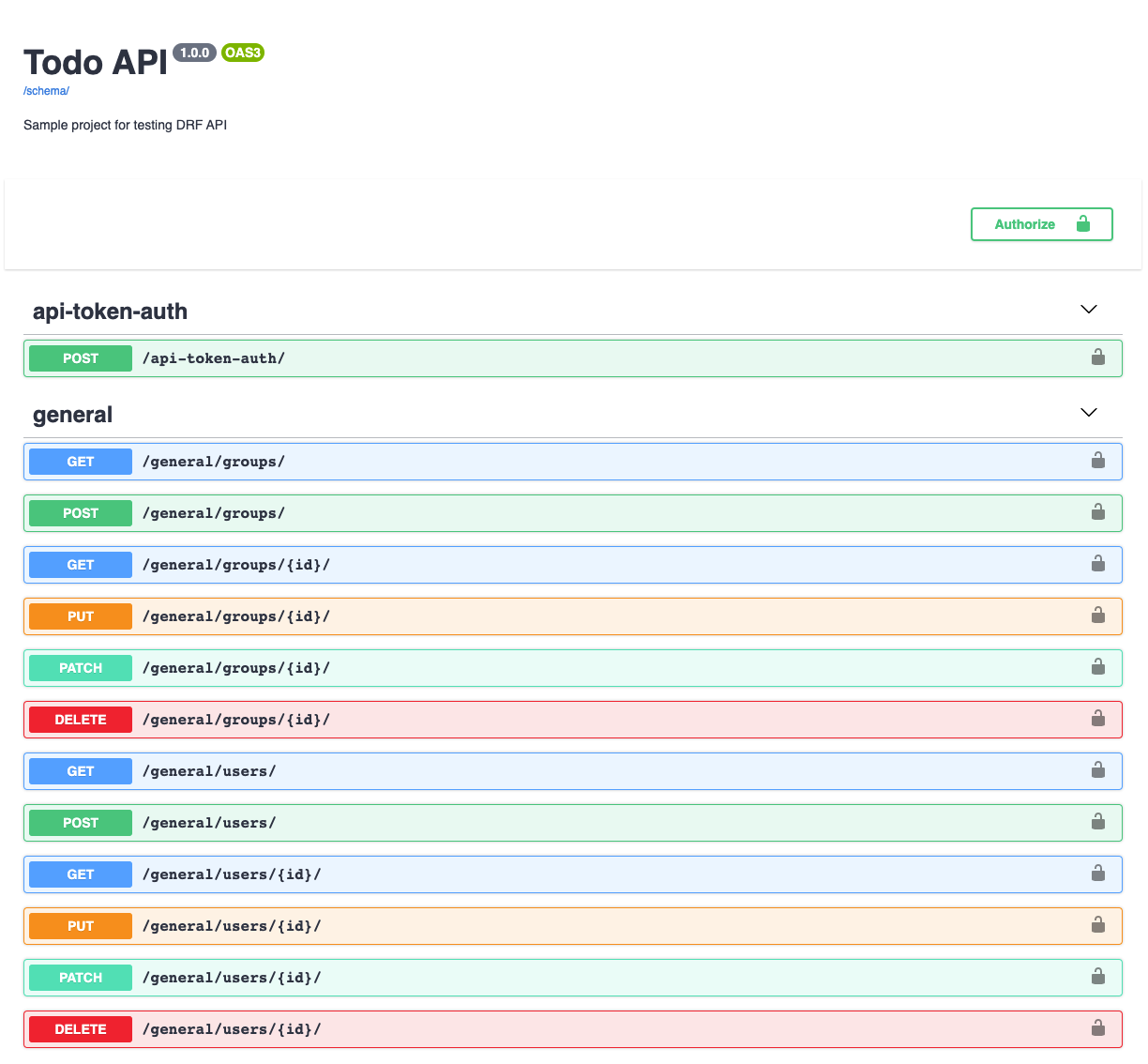Click lock icon on PATCH /general/groups/{id}/ row
Screen dimensions: 1148x1064
coord(1097,667)
